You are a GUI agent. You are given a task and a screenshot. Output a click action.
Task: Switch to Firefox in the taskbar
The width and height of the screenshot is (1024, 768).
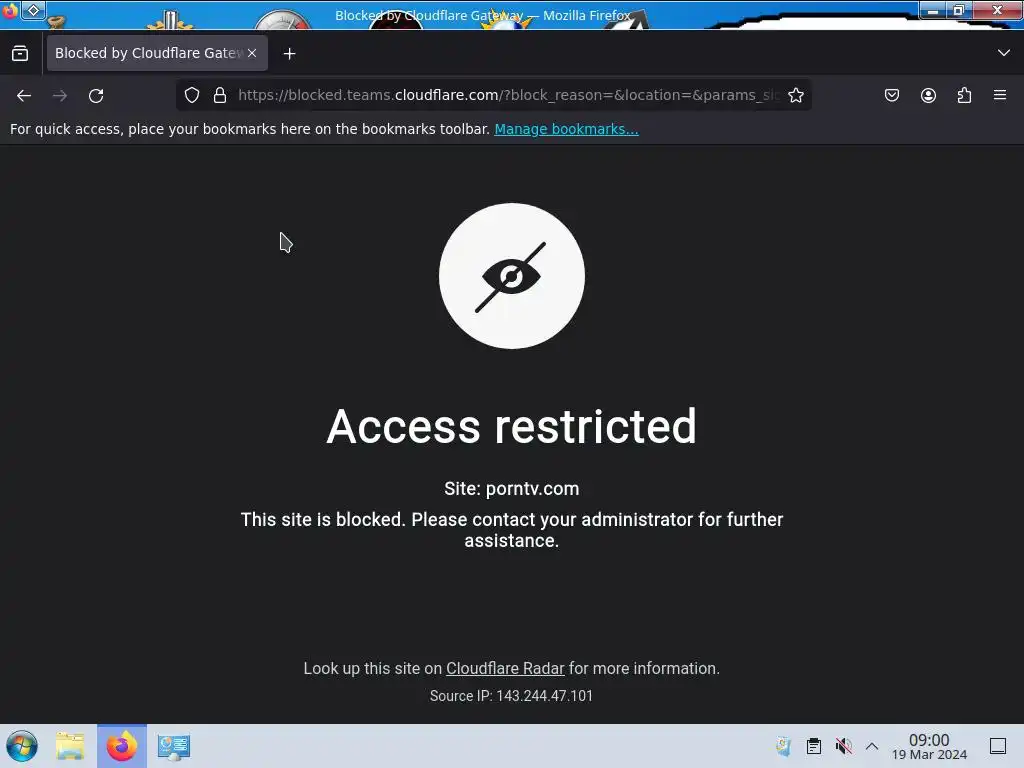tap(122, 746)
